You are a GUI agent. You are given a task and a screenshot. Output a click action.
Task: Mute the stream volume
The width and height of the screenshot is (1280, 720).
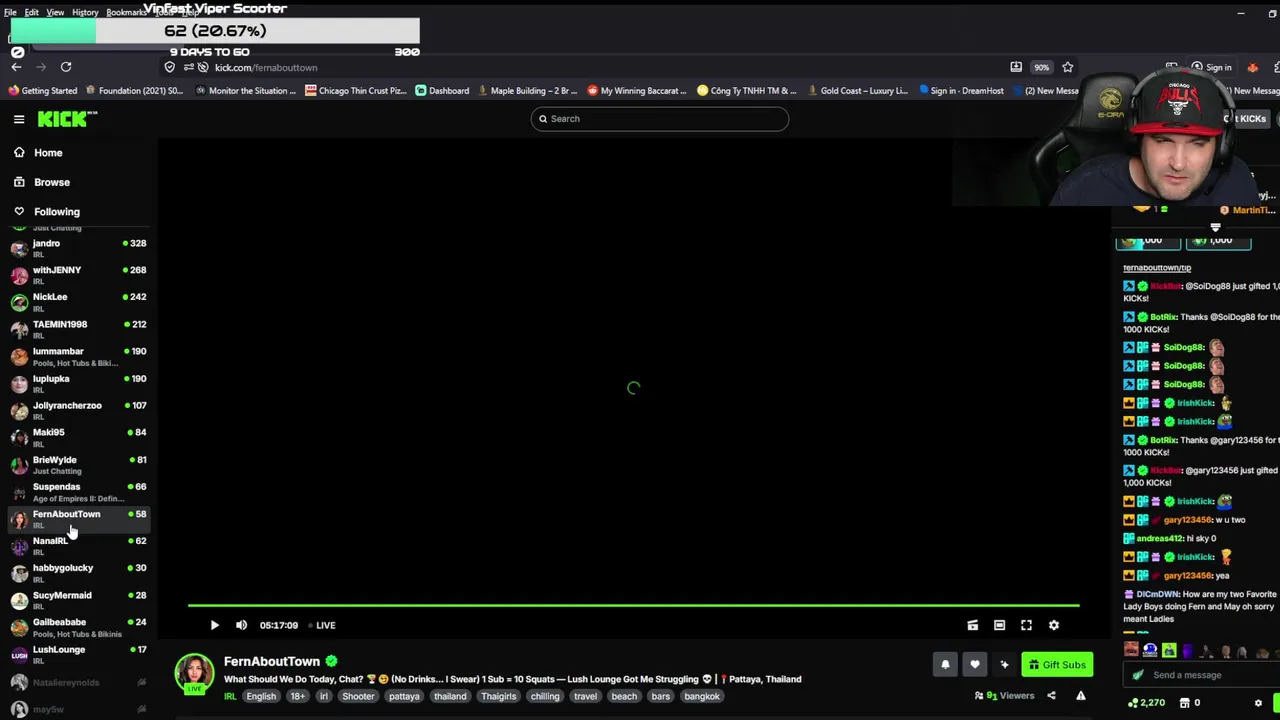point(241,625)
